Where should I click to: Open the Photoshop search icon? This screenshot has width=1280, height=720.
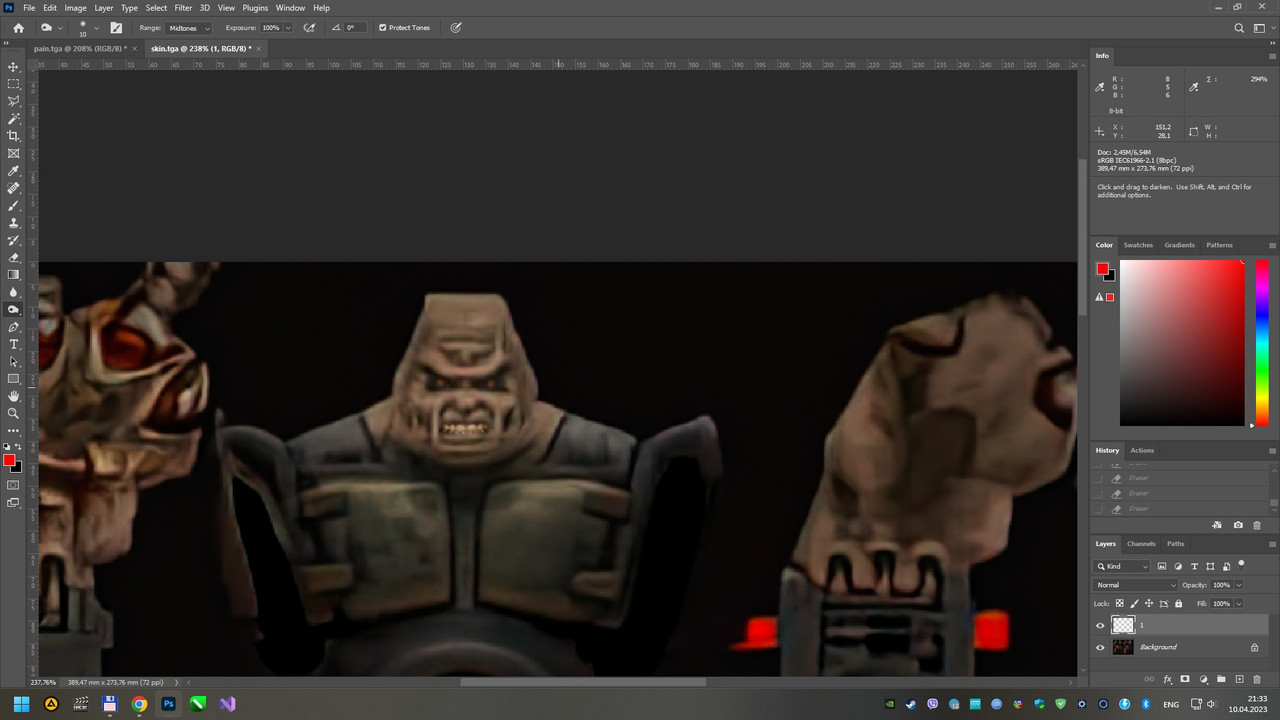[1239, 28]
